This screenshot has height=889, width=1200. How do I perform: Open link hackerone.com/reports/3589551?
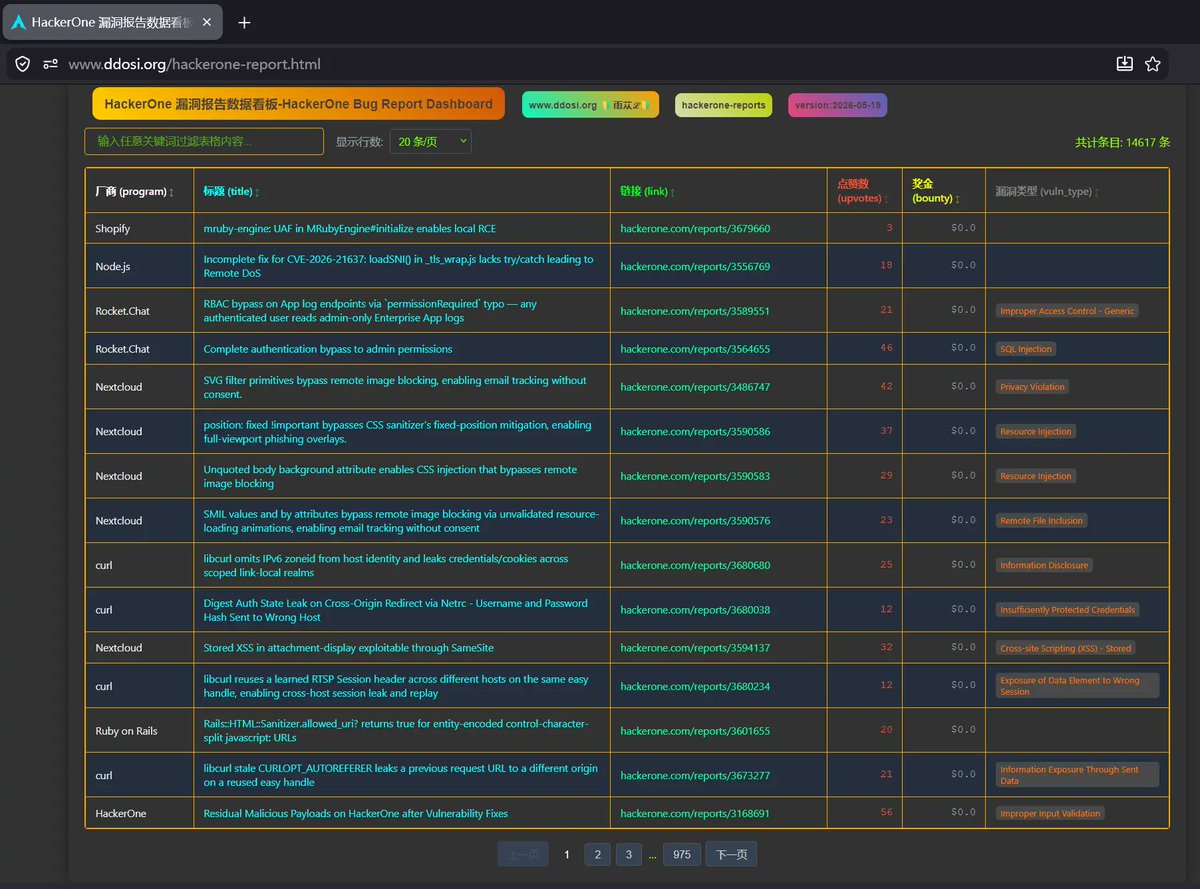(x=695, y=311)
